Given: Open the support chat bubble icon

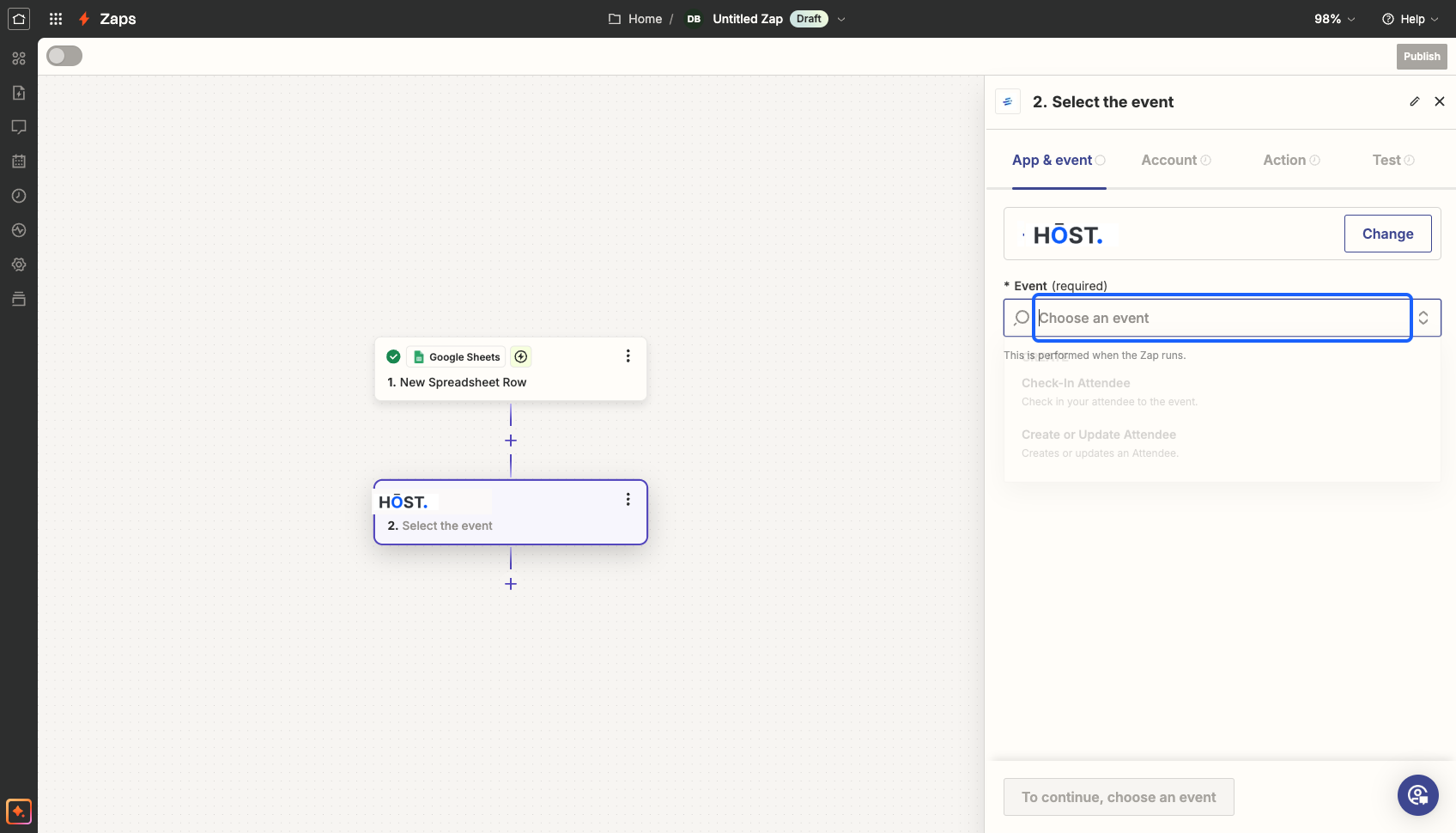Looking at the screenshot, I should coord(1418,795).
